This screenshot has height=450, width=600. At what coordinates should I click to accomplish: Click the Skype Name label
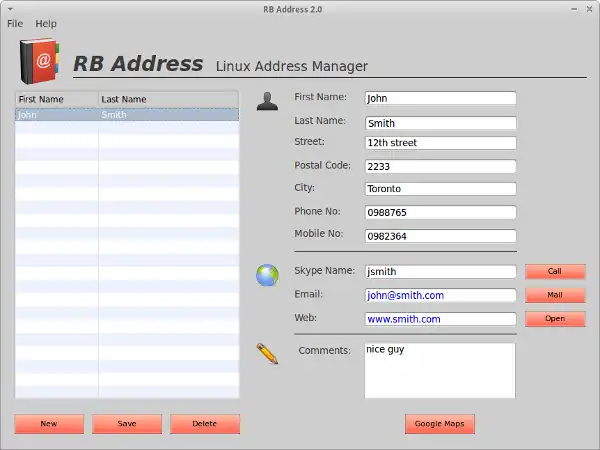click(324, 271)
